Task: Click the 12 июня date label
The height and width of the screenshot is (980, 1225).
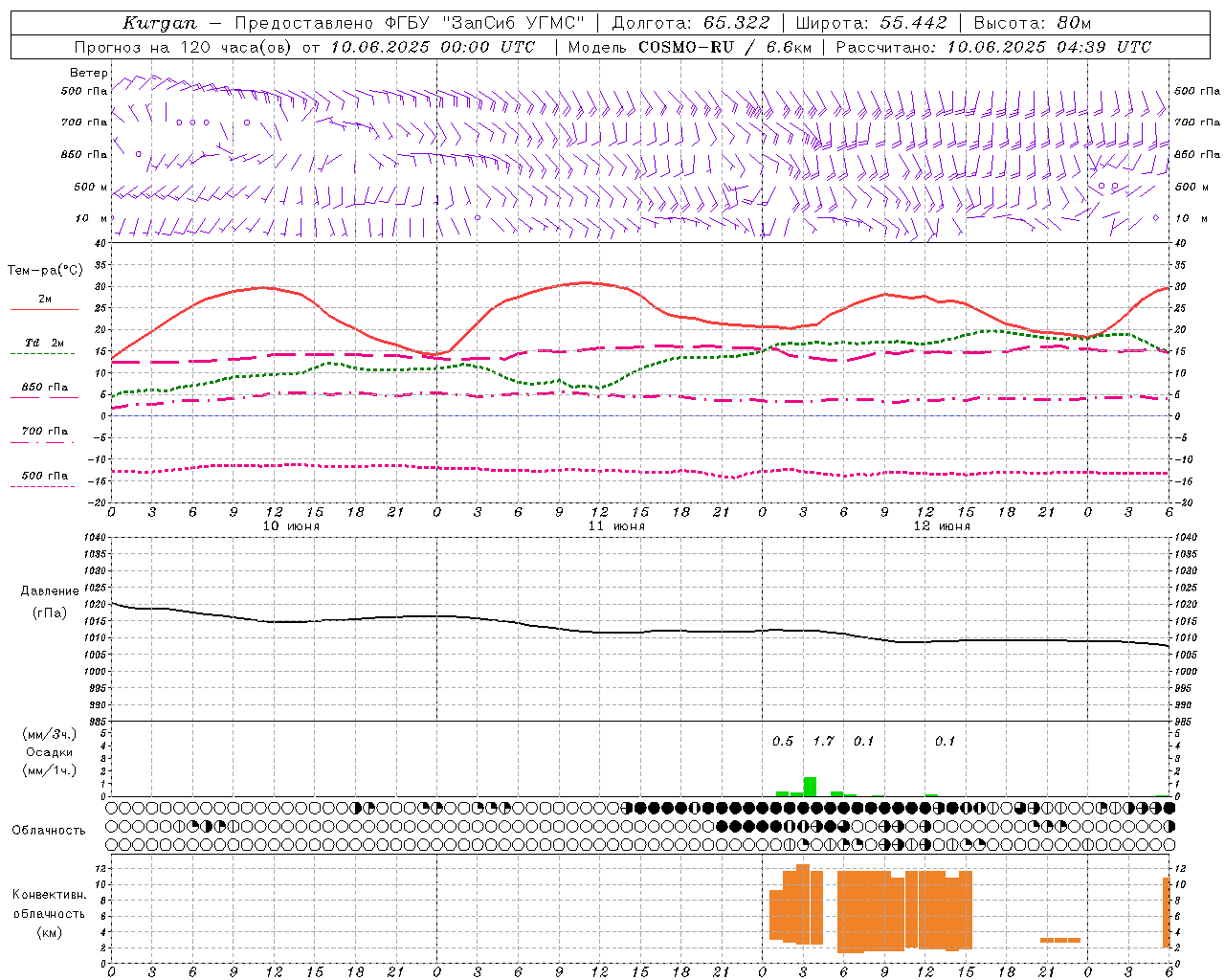Action: click(x=942, y=526)
